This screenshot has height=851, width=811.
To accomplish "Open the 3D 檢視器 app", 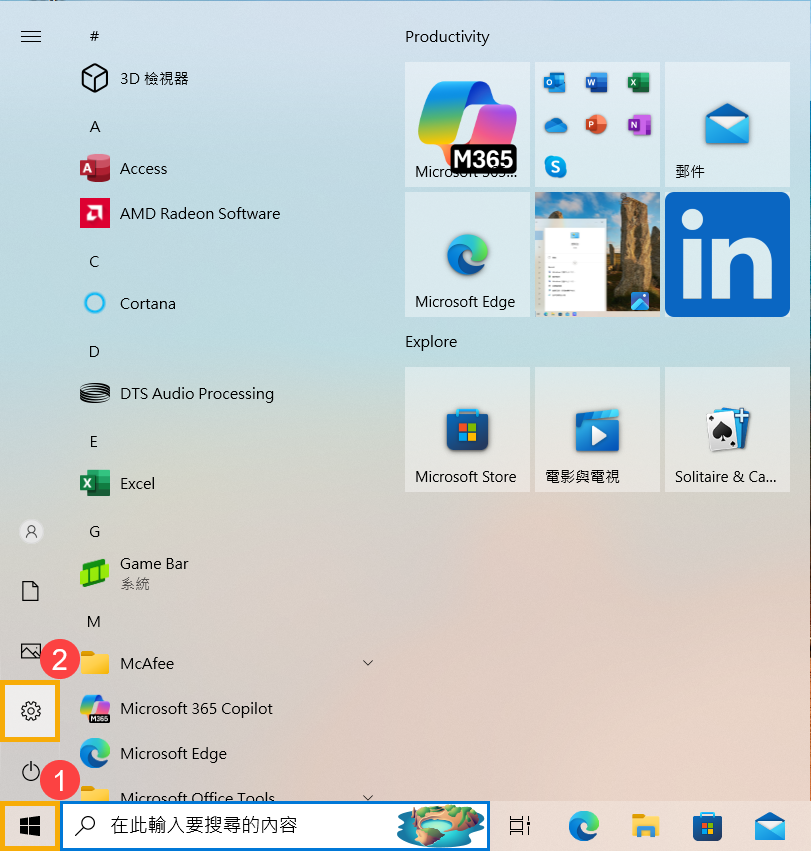I will (x=135, y=79).
